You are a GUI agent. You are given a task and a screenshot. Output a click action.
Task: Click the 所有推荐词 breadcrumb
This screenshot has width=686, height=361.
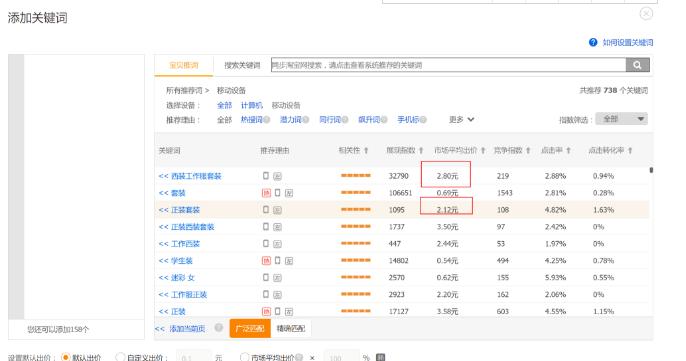click(x=184, y=91)
